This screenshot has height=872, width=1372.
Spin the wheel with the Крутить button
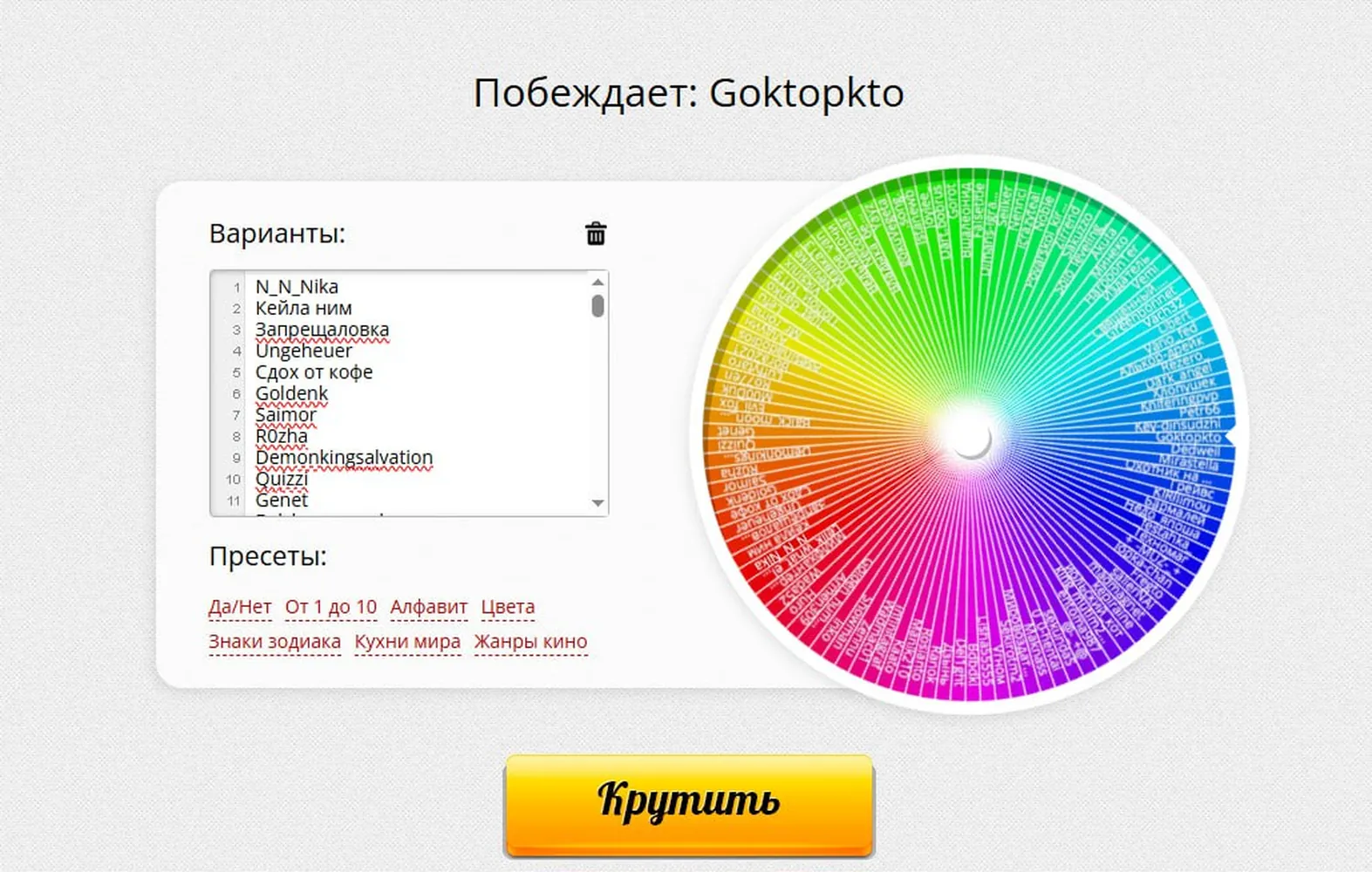coord(689,806)
